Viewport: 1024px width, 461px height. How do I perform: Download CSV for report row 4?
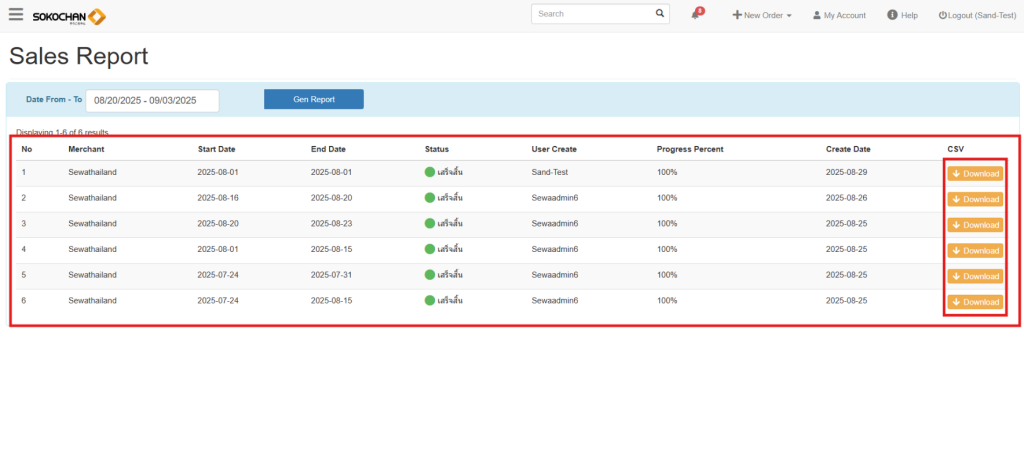pos(975,250)
